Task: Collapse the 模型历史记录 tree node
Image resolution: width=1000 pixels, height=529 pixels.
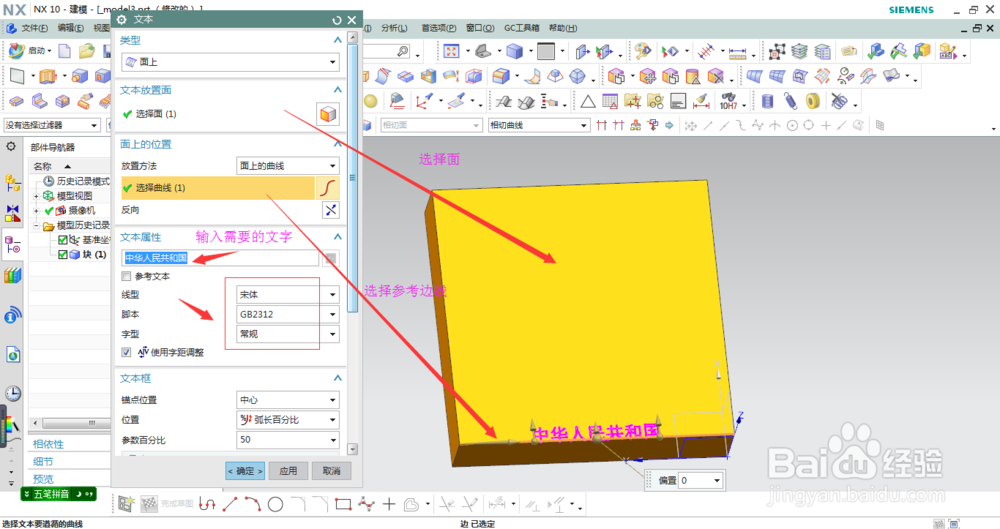Action: (36, 226)
